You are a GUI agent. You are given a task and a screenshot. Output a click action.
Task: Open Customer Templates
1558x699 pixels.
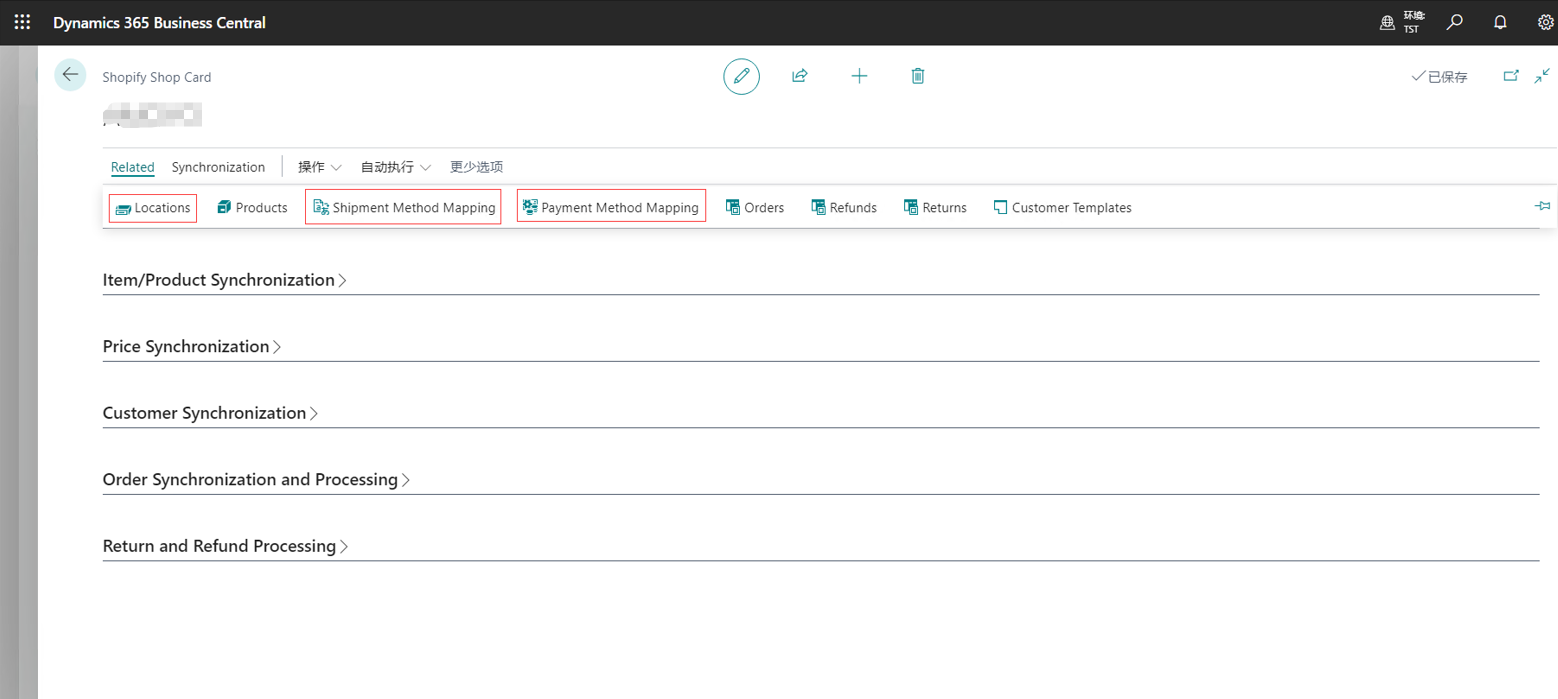point(1062,208)
